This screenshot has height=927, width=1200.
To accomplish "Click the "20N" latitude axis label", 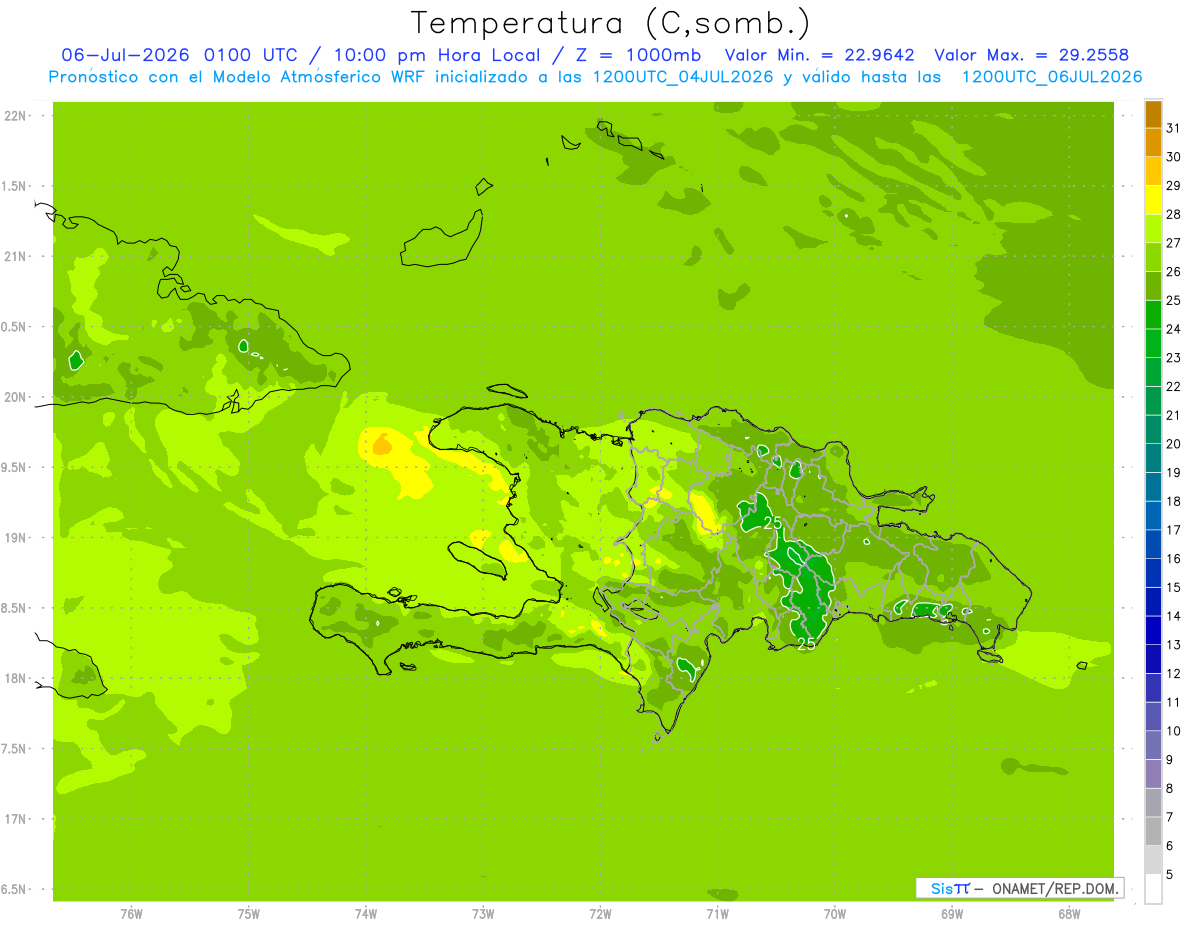I will coord(14,397).
